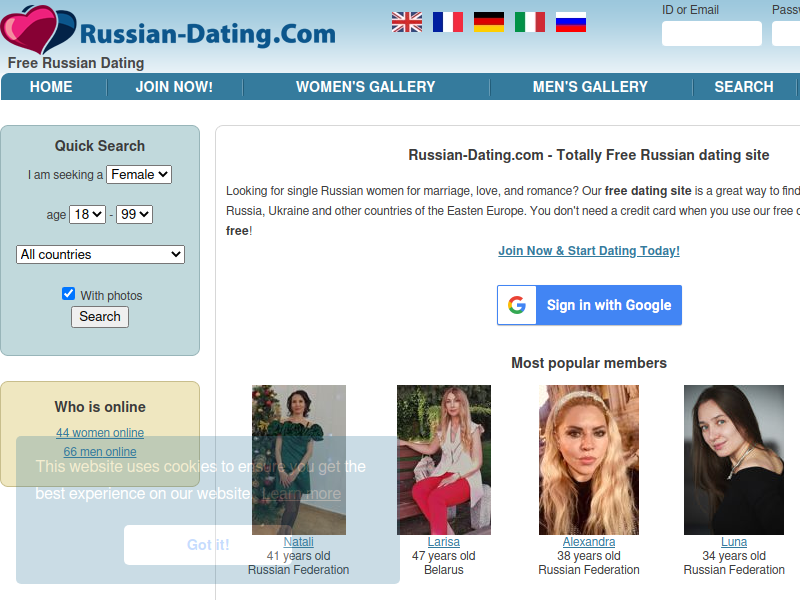The height and width of the screenshot is (600, 800).
Task: Click Luna's 34 years old text
Action: (734, 556)
